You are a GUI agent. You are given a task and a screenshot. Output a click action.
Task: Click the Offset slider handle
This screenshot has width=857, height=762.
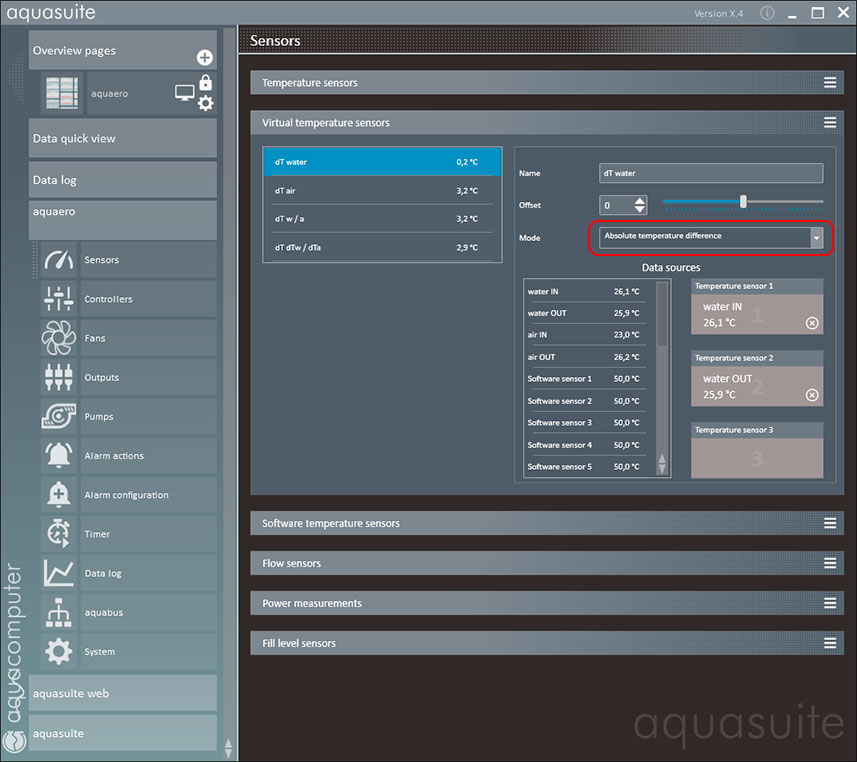point(743,202)
